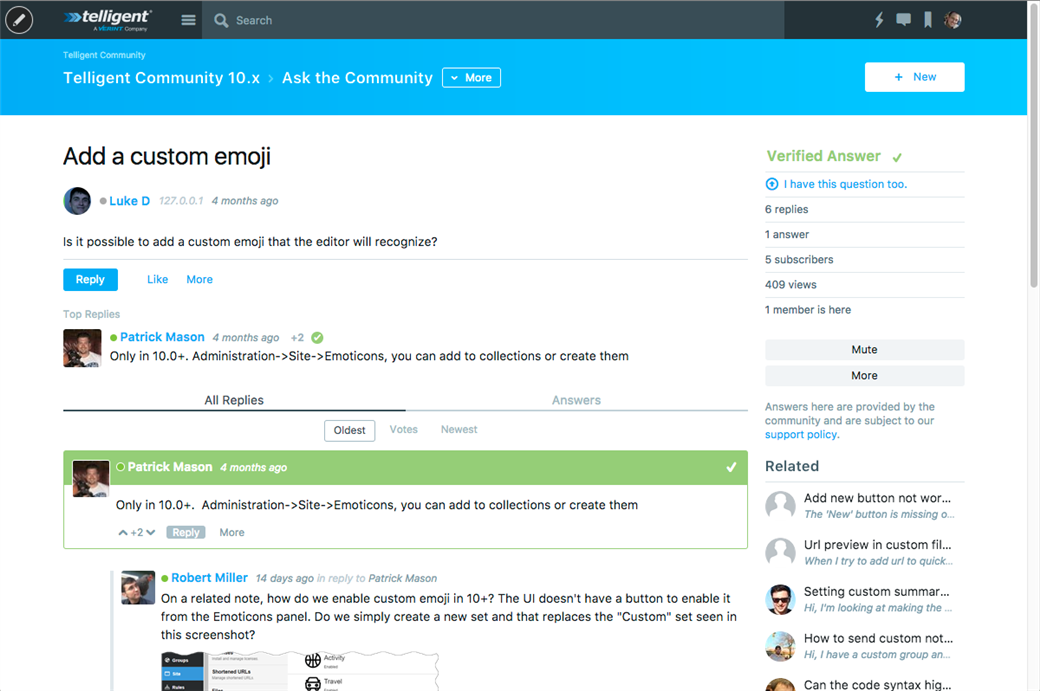
Task: Open the conversations chat bubble icon
Action: pyautogui.click(x=903, y=19)
